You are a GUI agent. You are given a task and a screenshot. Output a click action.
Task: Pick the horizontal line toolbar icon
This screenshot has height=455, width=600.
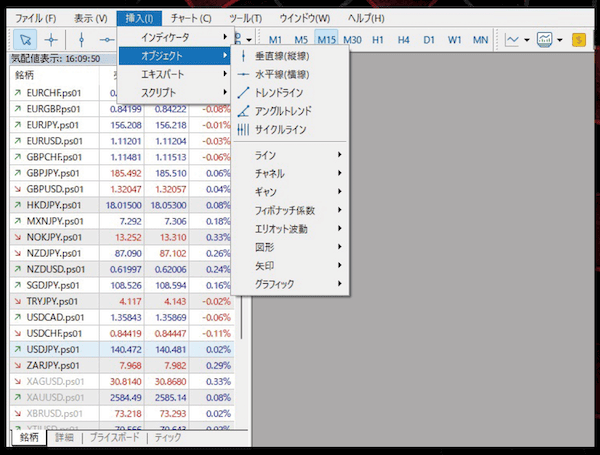point(107,39)
